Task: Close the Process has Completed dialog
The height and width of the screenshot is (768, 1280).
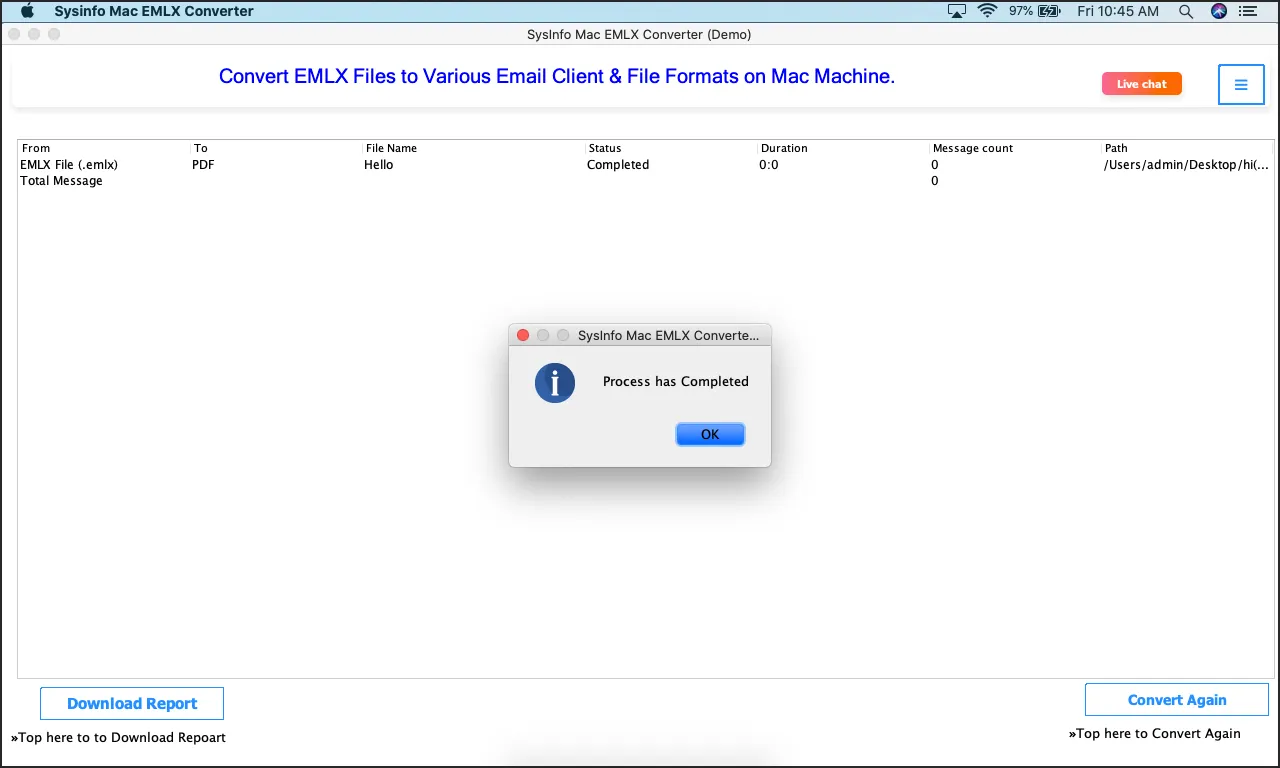Action: click(x=523, y=335)
